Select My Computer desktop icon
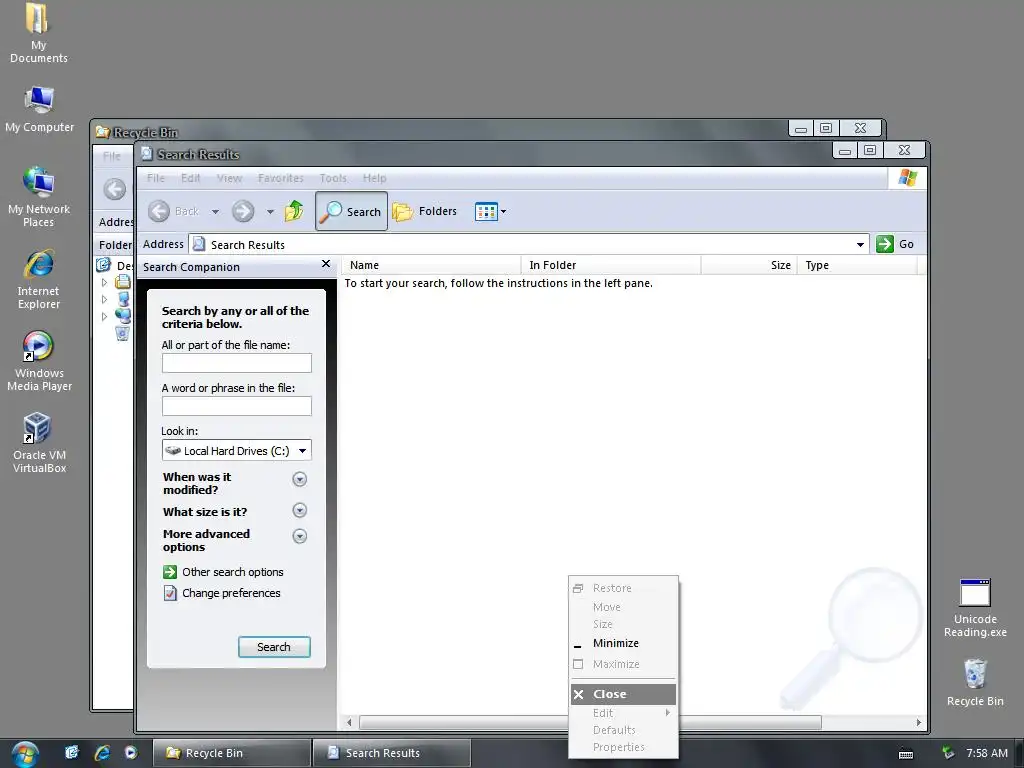Screen dimensions: 1024x768 click(x=39, y=108)
